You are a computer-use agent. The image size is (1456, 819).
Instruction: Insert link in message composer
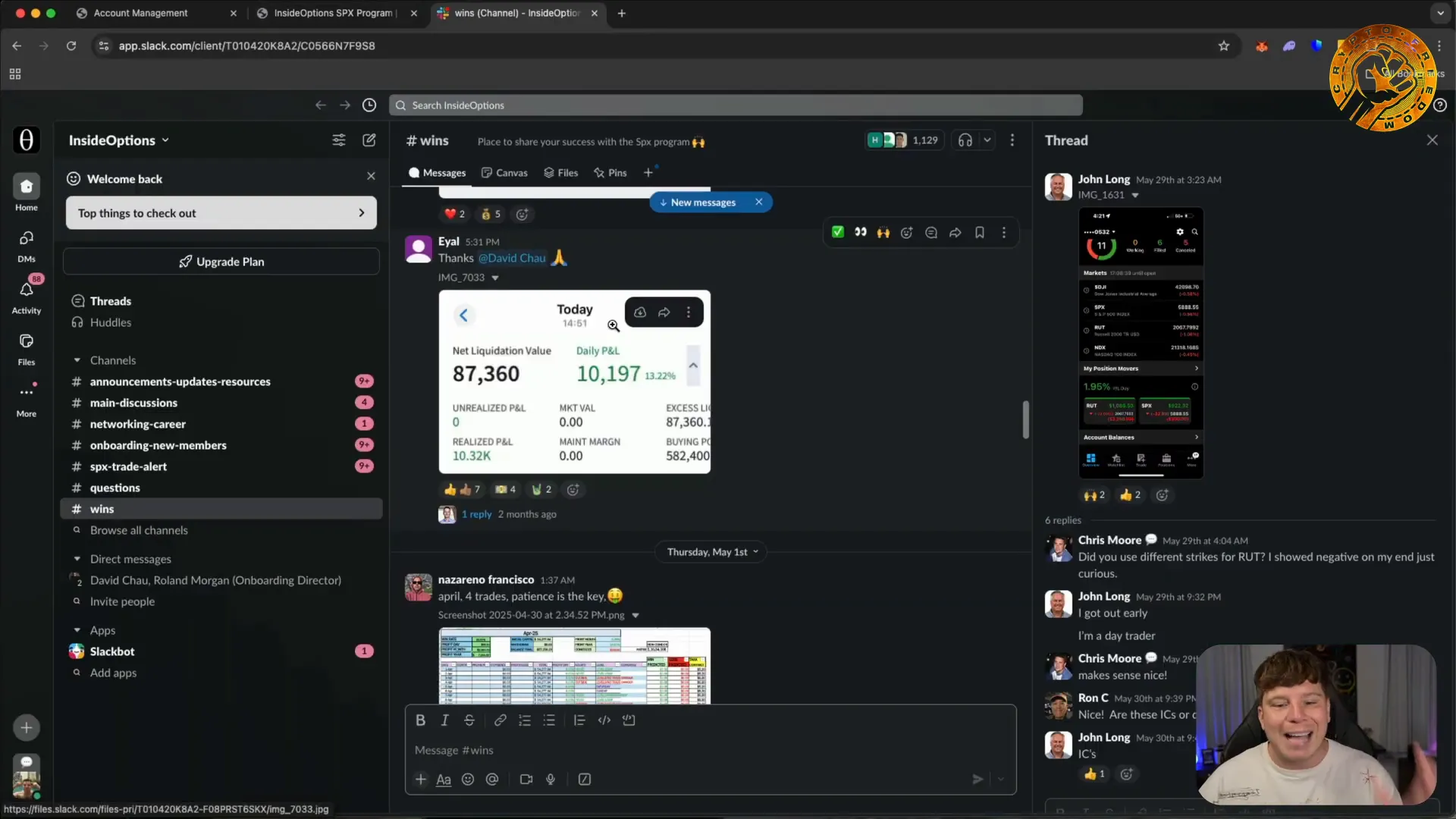coord(500,720)
